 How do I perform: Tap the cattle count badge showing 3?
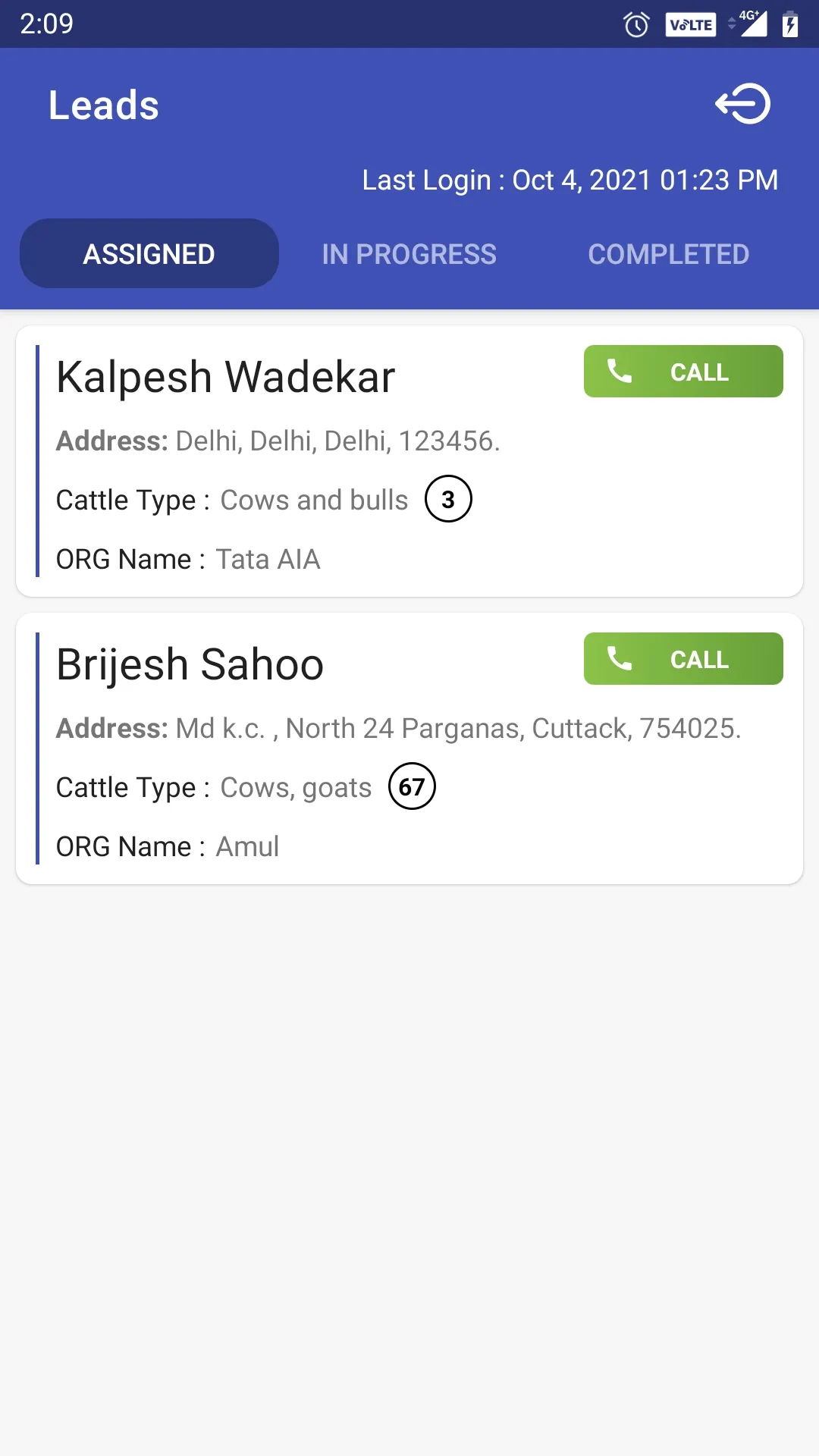click(448, 499)
